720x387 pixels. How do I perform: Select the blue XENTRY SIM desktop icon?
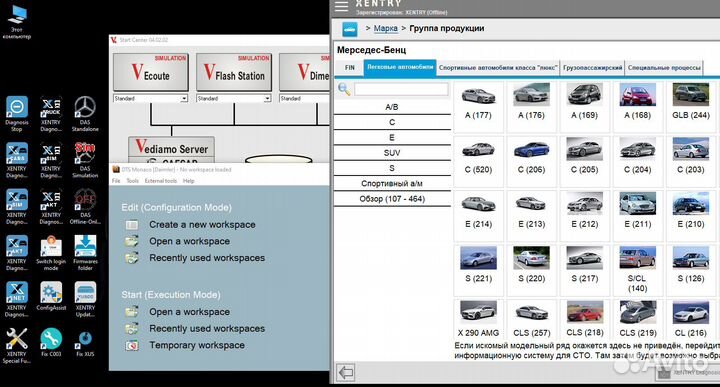click(x=17, y=206)
